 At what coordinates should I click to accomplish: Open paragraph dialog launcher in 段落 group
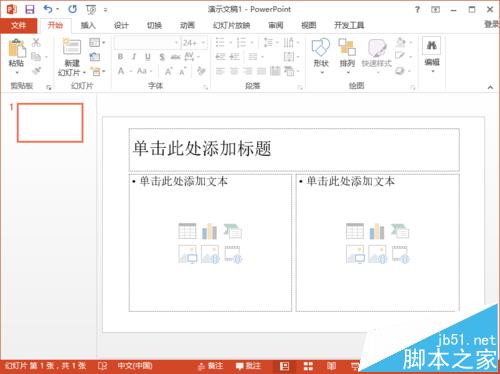tap(300, 87)
